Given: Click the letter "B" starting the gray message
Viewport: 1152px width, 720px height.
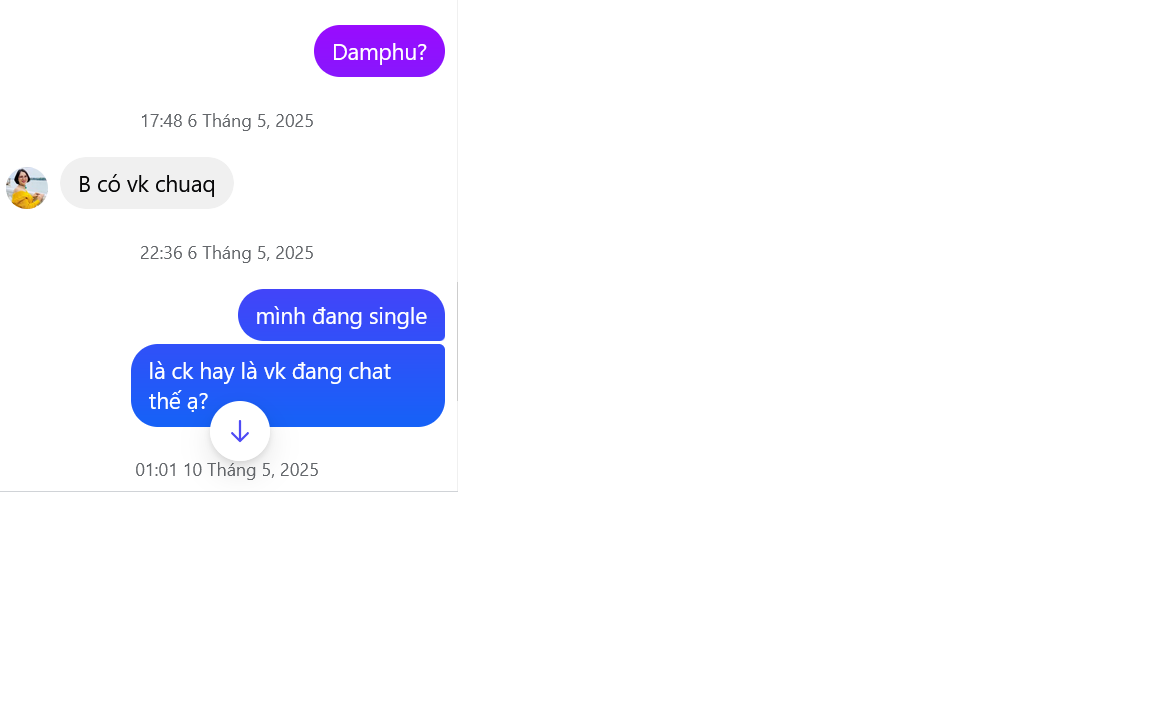Looking at the screenshot, I should click(84, 184).
